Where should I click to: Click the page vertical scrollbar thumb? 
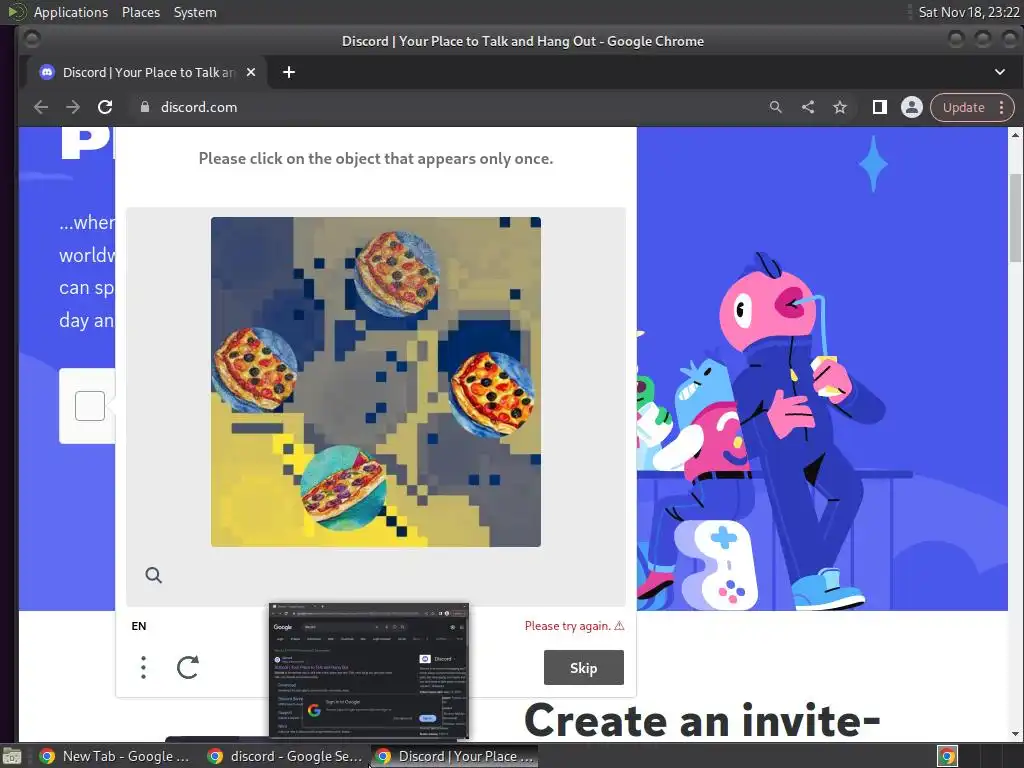click(1015, 219)
